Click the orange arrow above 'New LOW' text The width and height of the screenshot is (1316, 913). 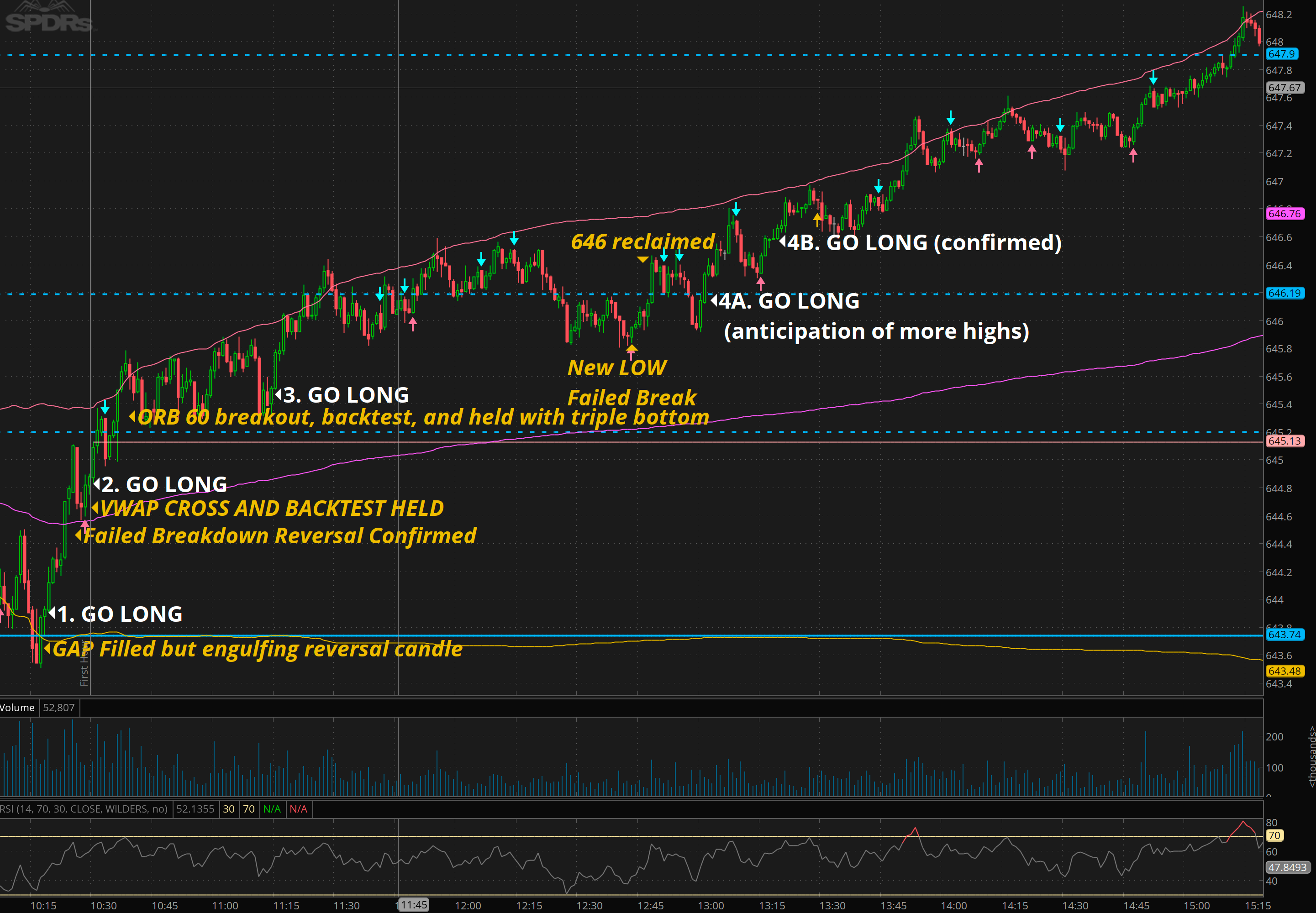[632, 348]
